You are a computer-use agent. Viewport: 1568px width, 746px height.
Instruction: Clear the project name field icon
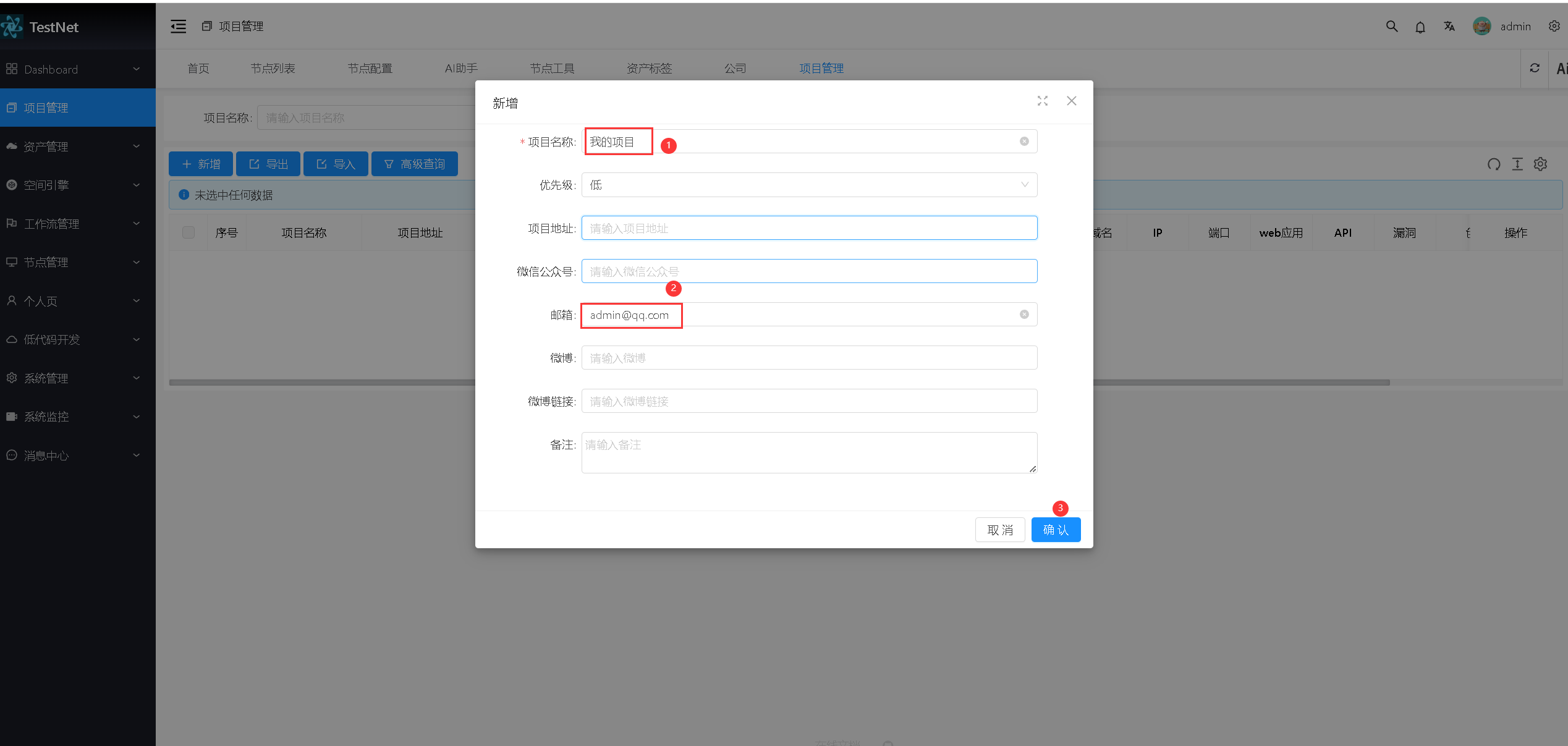click(1024, 142)
